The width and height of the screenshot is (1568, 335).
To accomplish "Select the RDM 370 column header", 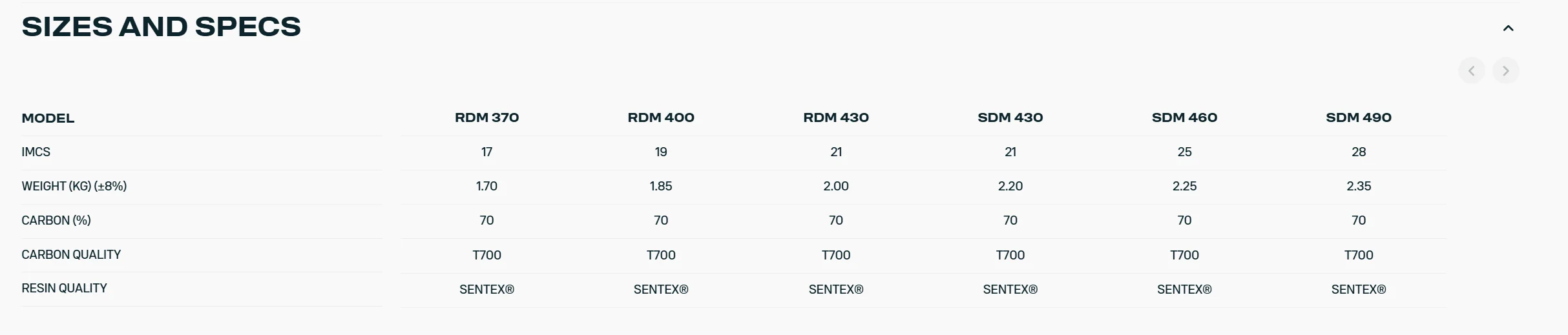I will 486,117.
